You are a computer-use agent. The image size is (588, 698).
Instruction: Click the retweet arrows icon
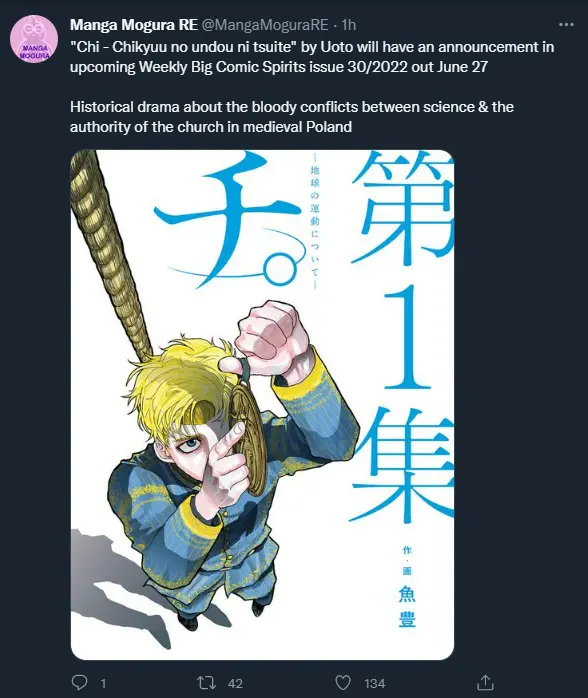207,682
